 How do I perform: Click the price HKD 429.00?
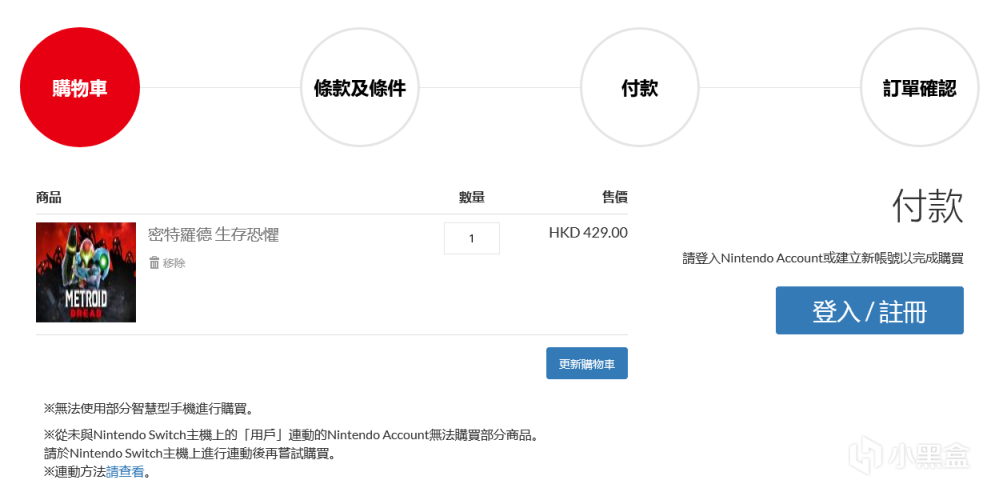point(588,233)
